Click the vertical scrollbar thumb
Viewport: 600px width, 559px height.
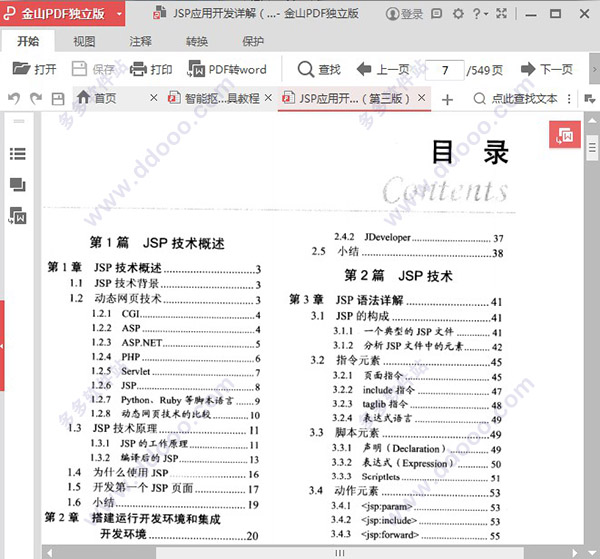592,147
